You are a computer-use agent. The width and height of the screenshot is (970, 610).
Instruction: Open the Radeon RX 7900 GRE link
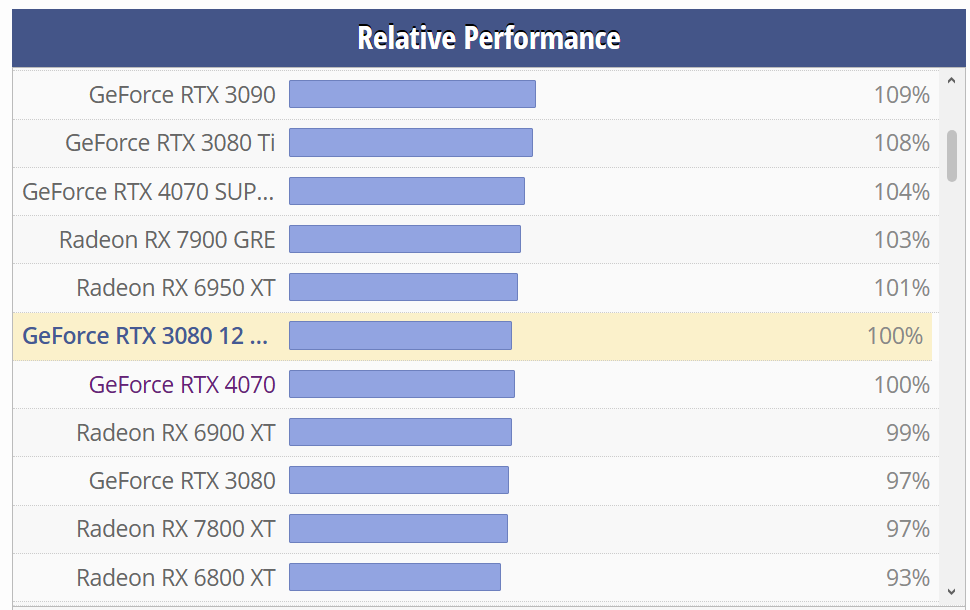pos(167,239)
